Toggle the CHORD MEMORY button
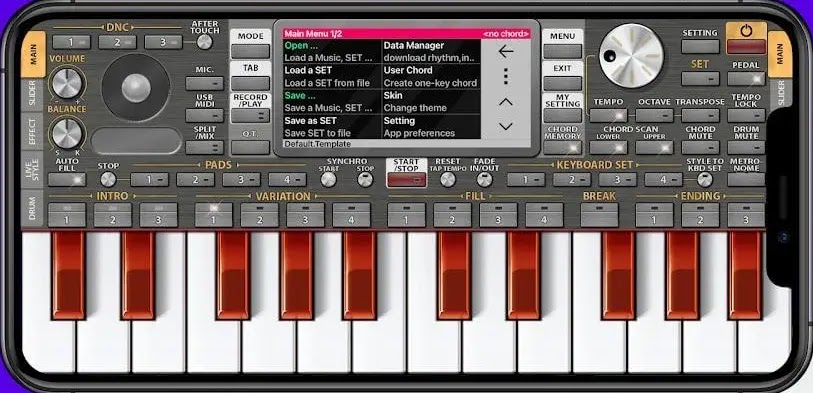Image resolution: width=813 pixels, height=393 pixels. [x=563, y=147]
